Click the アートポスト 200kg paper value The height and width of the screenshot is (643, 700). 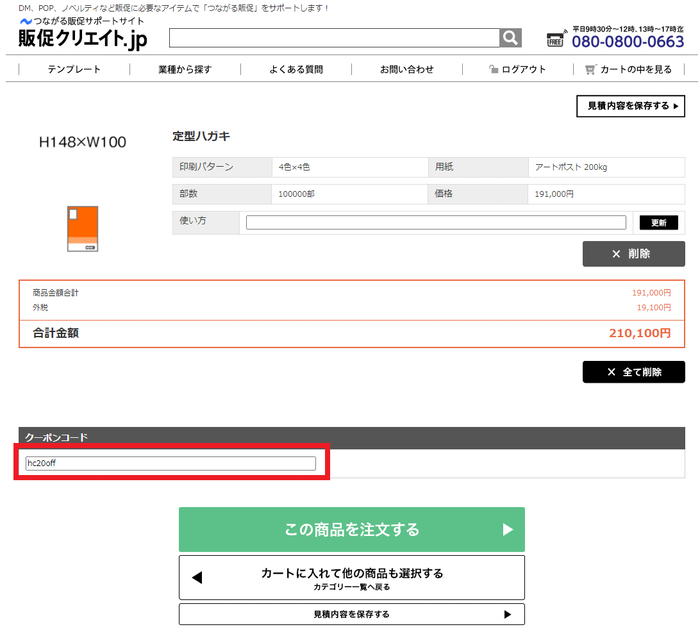pos(571,167)
